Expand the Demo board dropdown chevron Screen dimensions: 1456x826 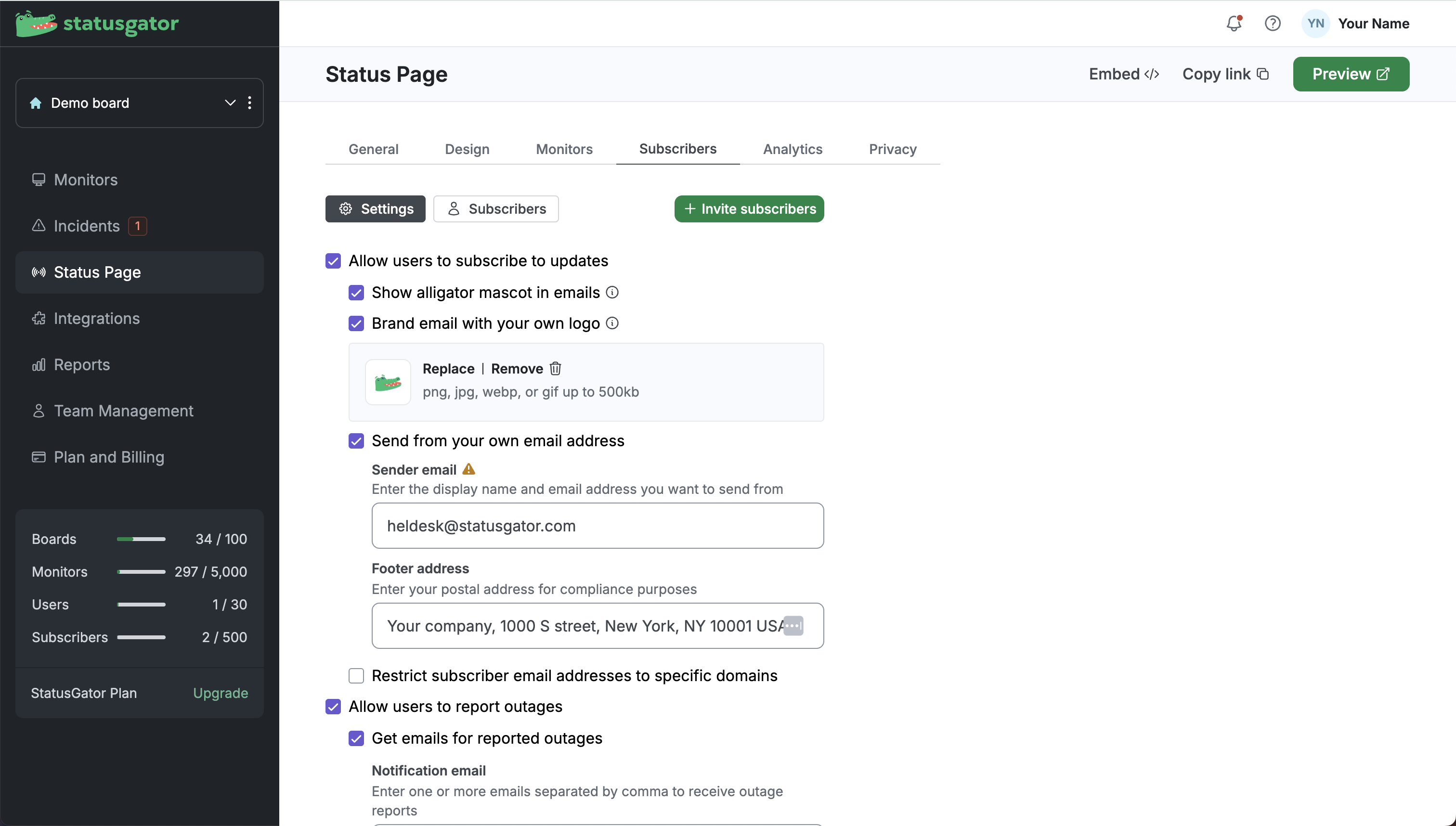(230, 103)
